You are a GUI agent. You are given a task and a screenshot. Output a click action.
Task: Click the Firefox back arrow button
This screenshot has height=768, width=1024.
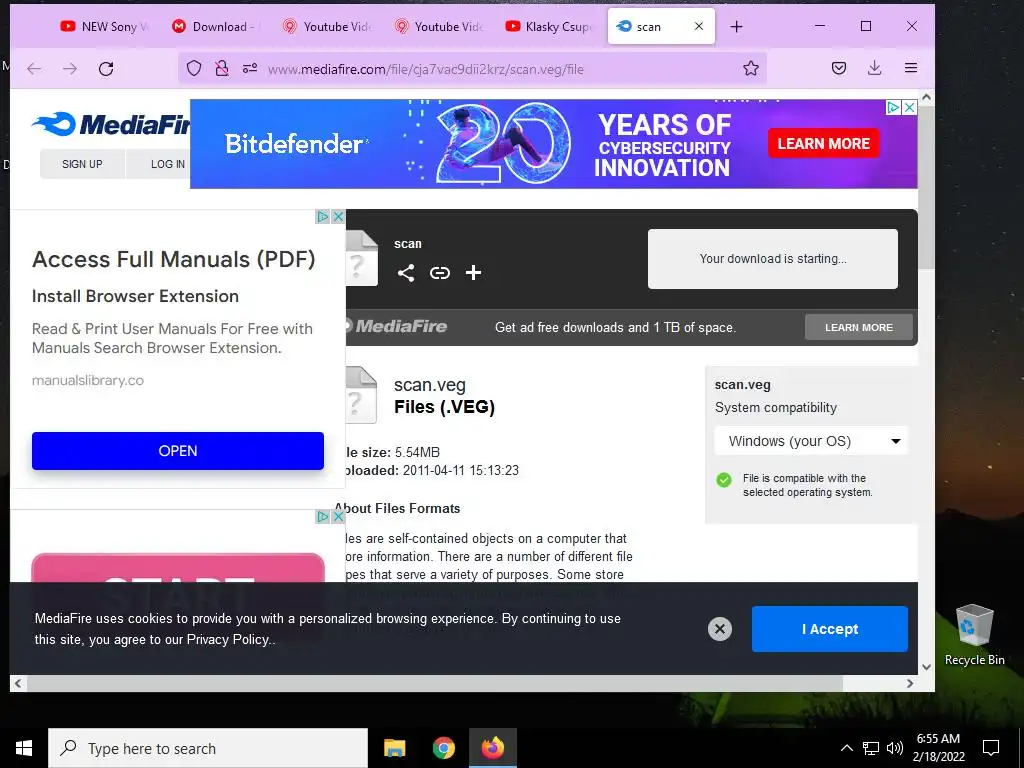coord(34,69)
